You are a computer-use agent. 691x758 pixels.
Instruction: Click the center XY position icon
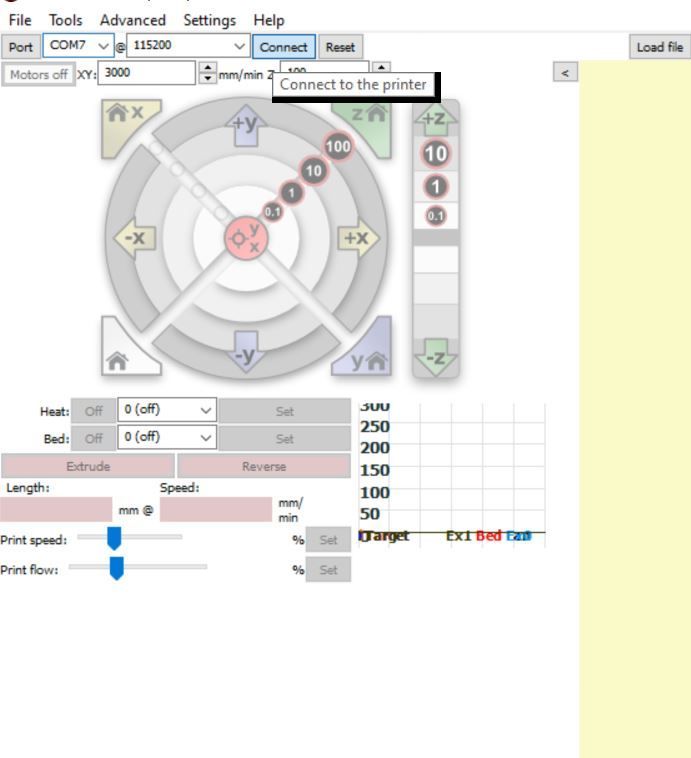[246, 238]
